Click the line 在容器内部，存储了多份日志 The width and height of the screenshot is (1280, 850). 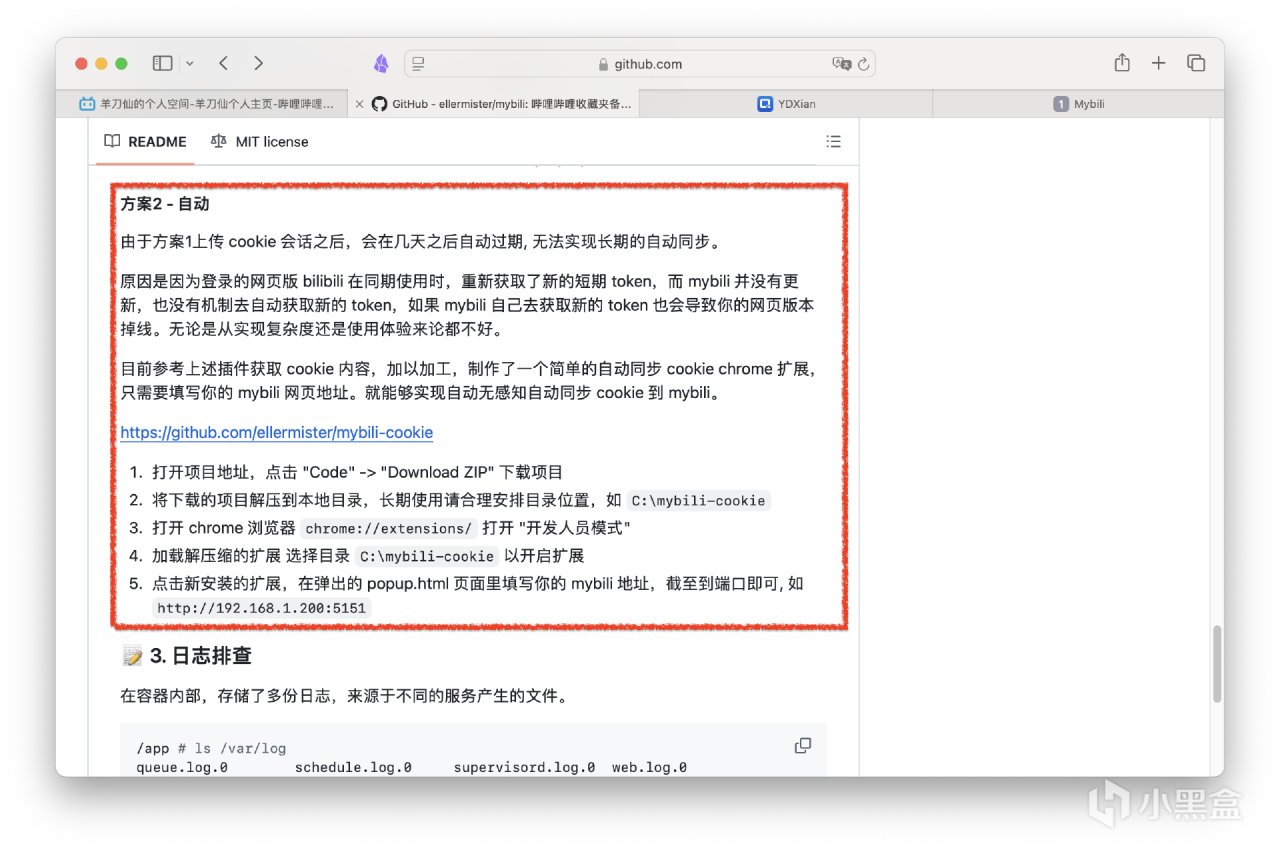click(x=344, y=695)
